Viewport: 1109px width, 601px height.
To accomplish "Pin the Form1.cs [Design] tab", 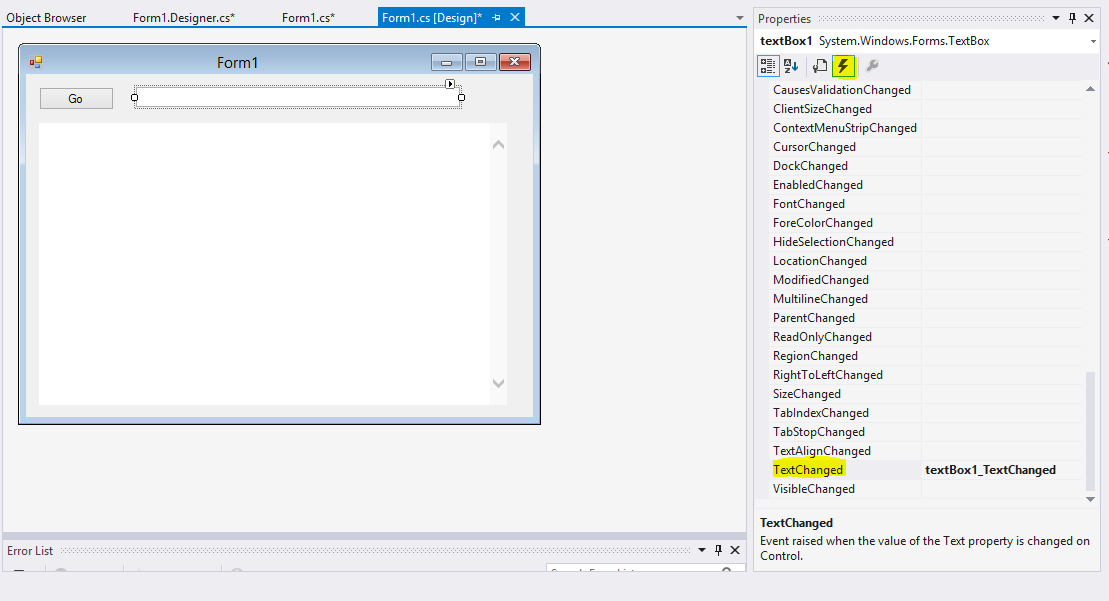I will click(x=497, y=17).
